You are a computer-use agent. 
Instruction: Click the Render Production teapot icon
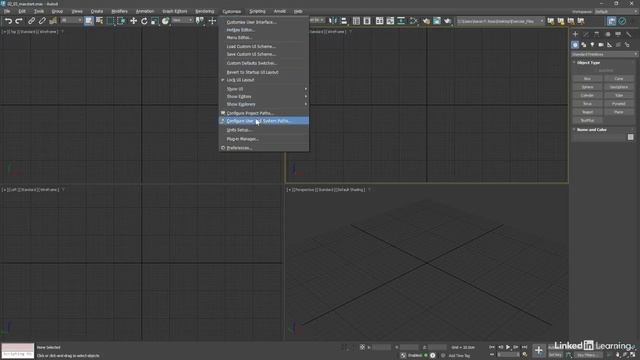point(447,21)
